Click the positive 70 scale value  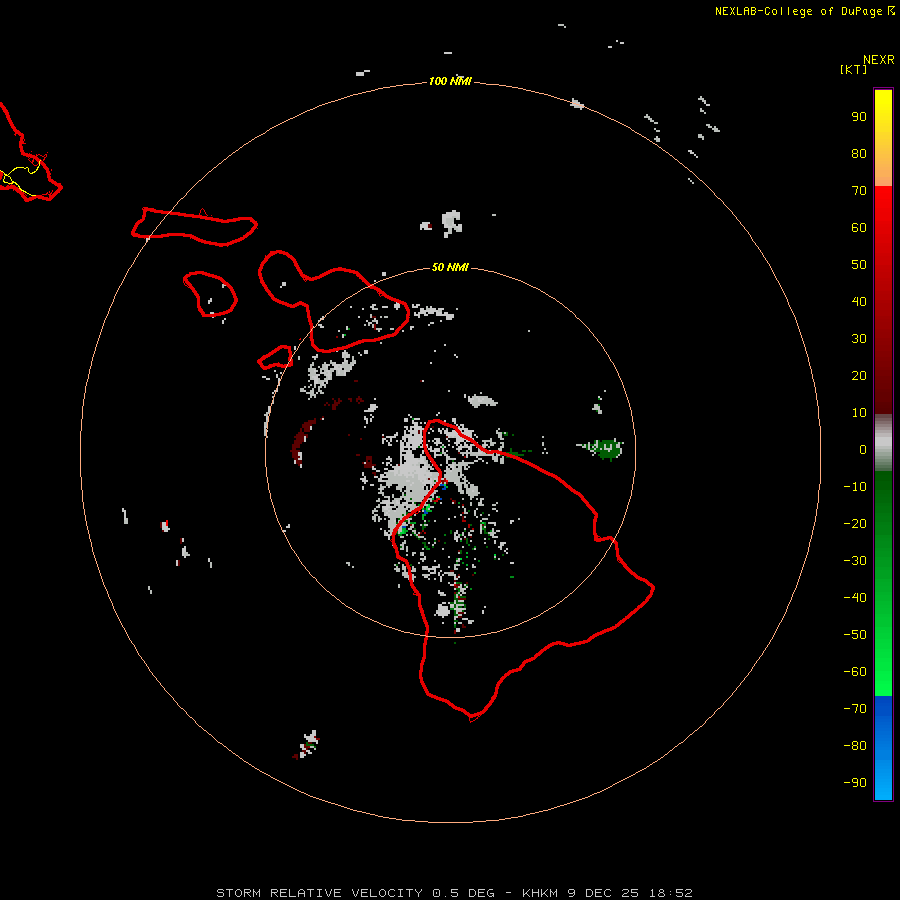[x=859, y=191]
